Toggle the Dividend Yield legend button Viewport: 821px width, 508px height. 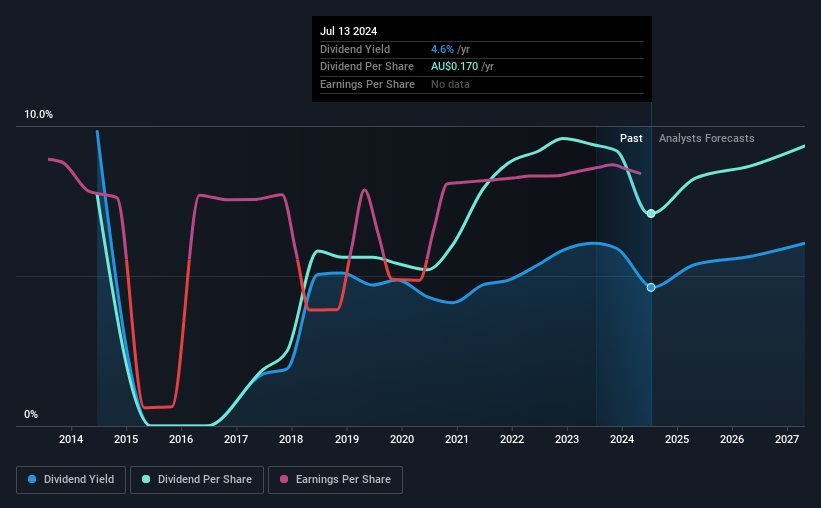[x=71, y=480]
